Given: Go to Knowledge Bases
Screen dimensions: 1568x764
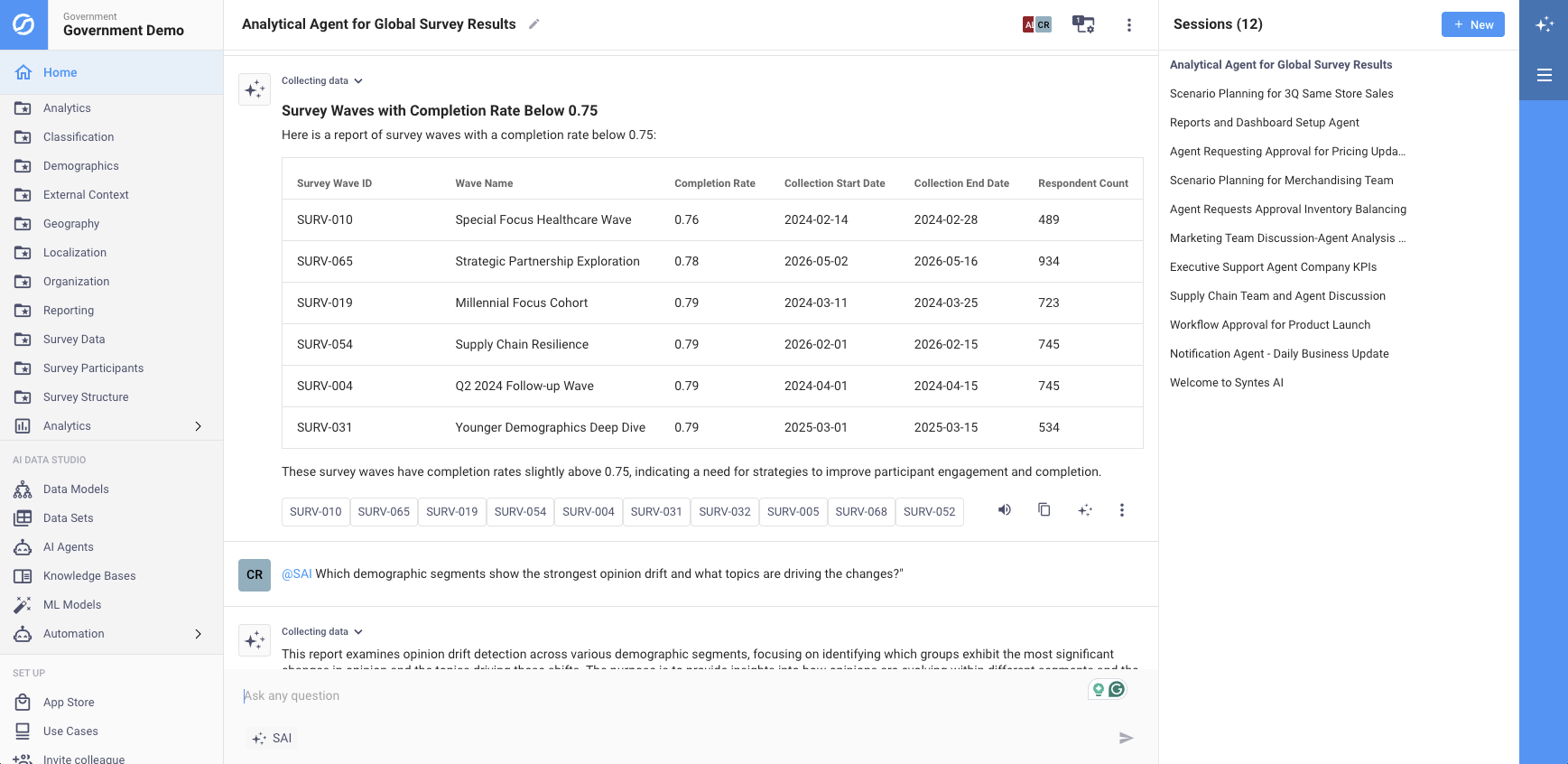Looking at the screenshot, I should [x=89, y=576].
